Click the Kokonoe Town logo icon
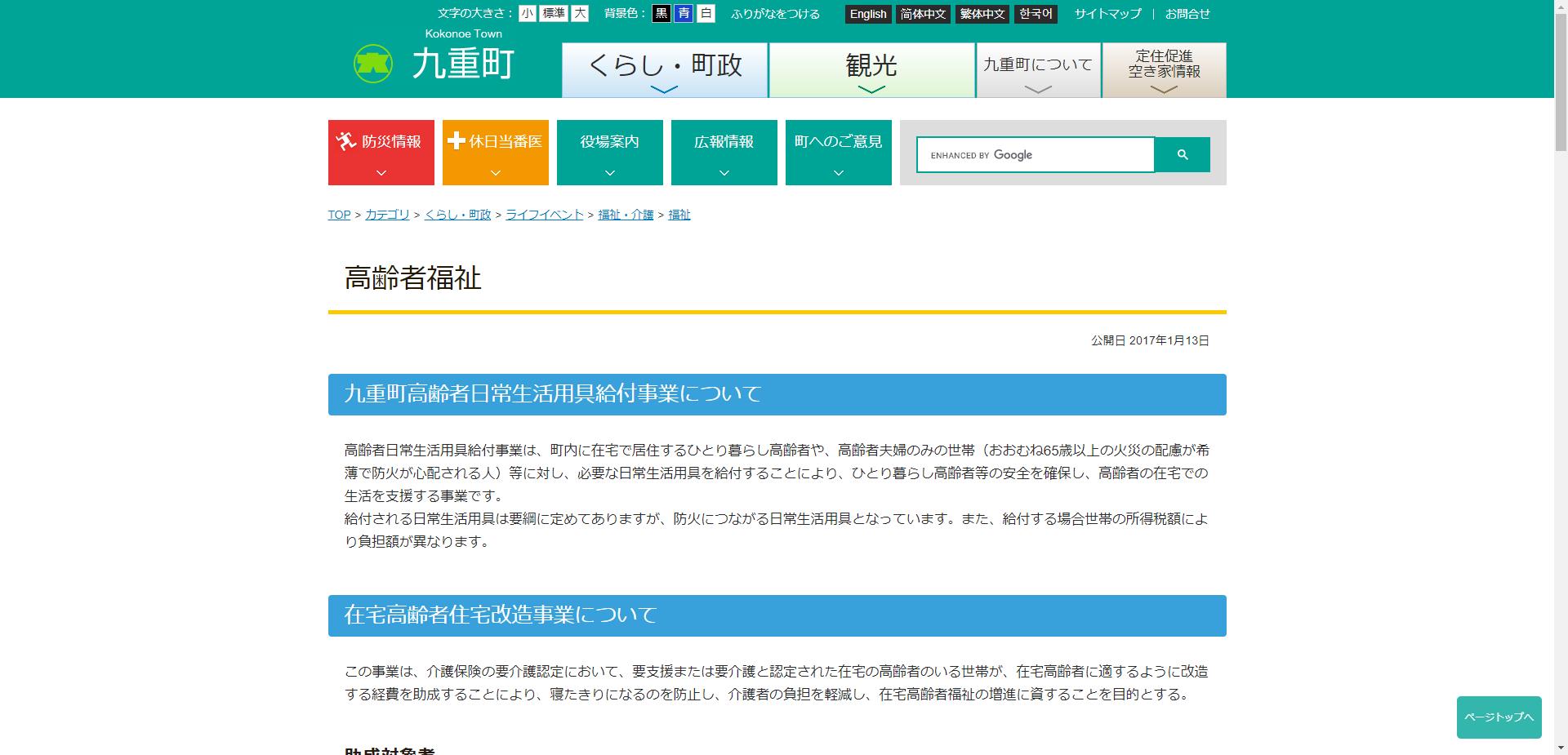 372,62
